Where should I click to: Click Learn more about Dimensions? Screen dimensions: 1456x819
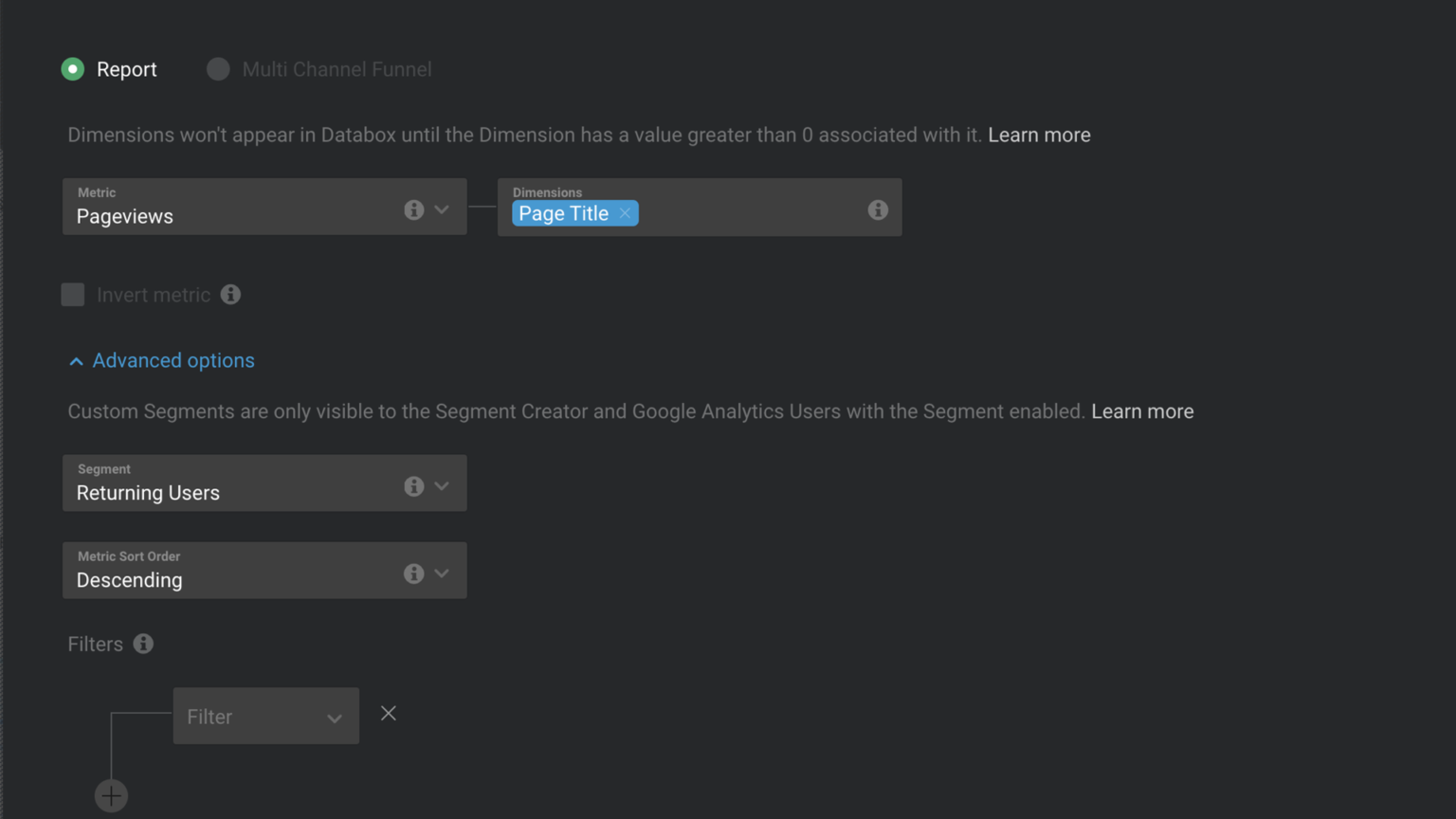tap(1039, 135)
